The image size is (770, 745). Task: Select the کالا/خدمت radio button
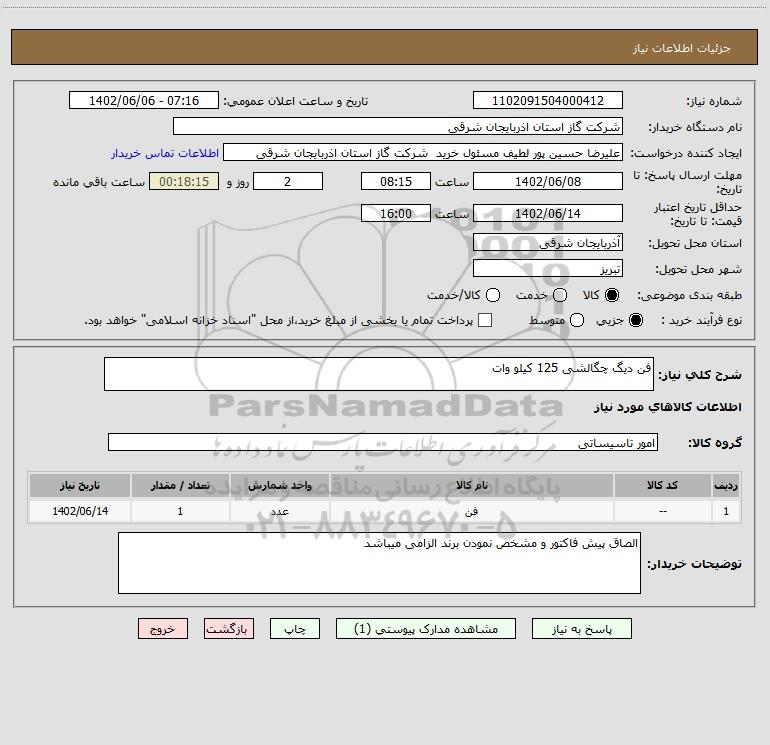tap(493, 295)
